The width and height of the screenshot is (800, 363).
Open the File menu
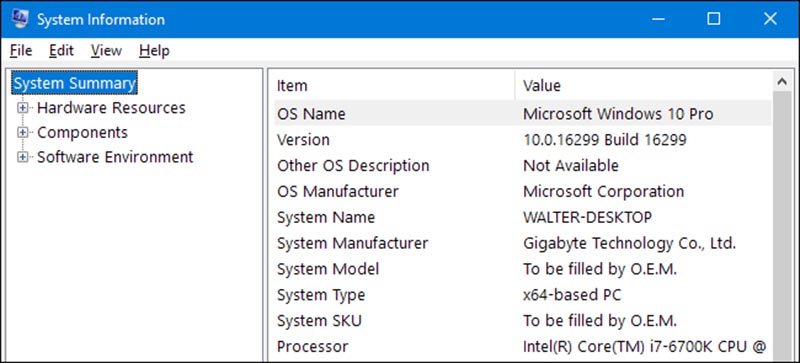pos(21,51)
